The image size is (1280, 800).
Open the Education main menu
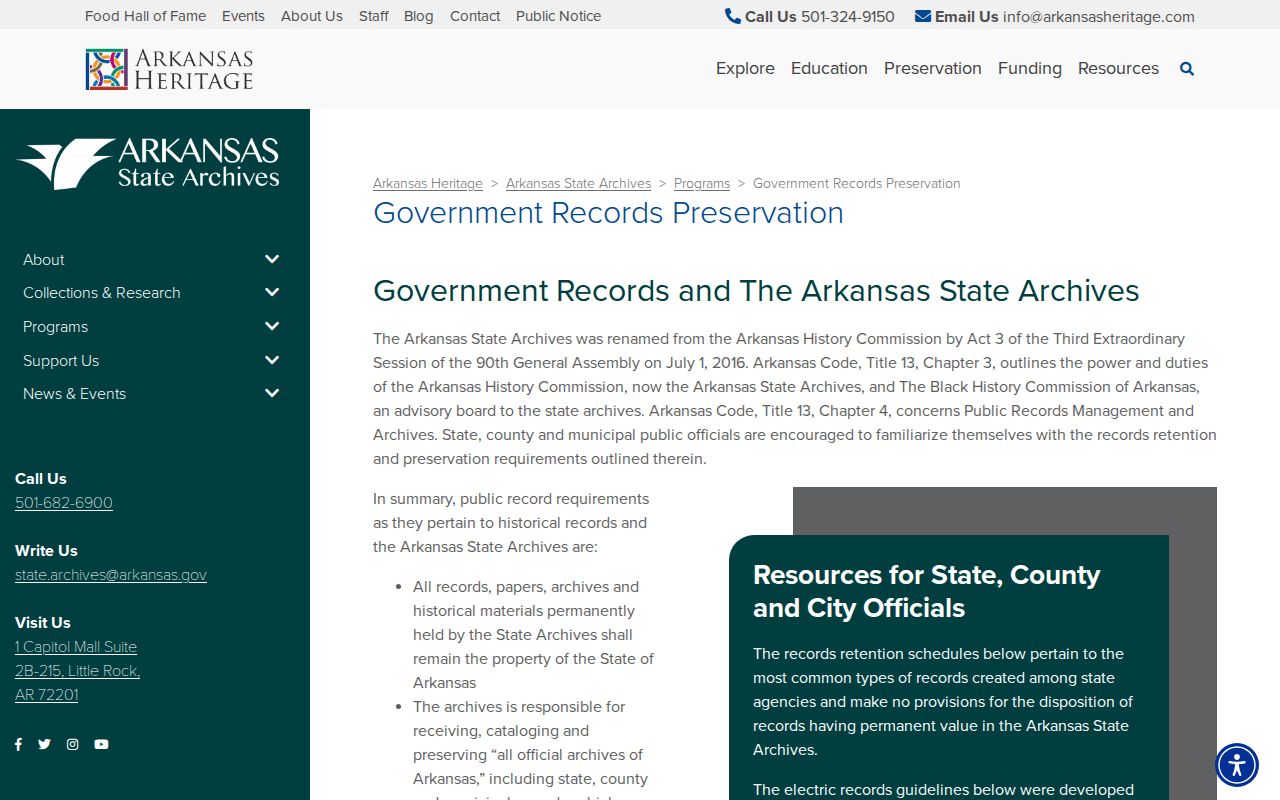(x=829, y=68)
